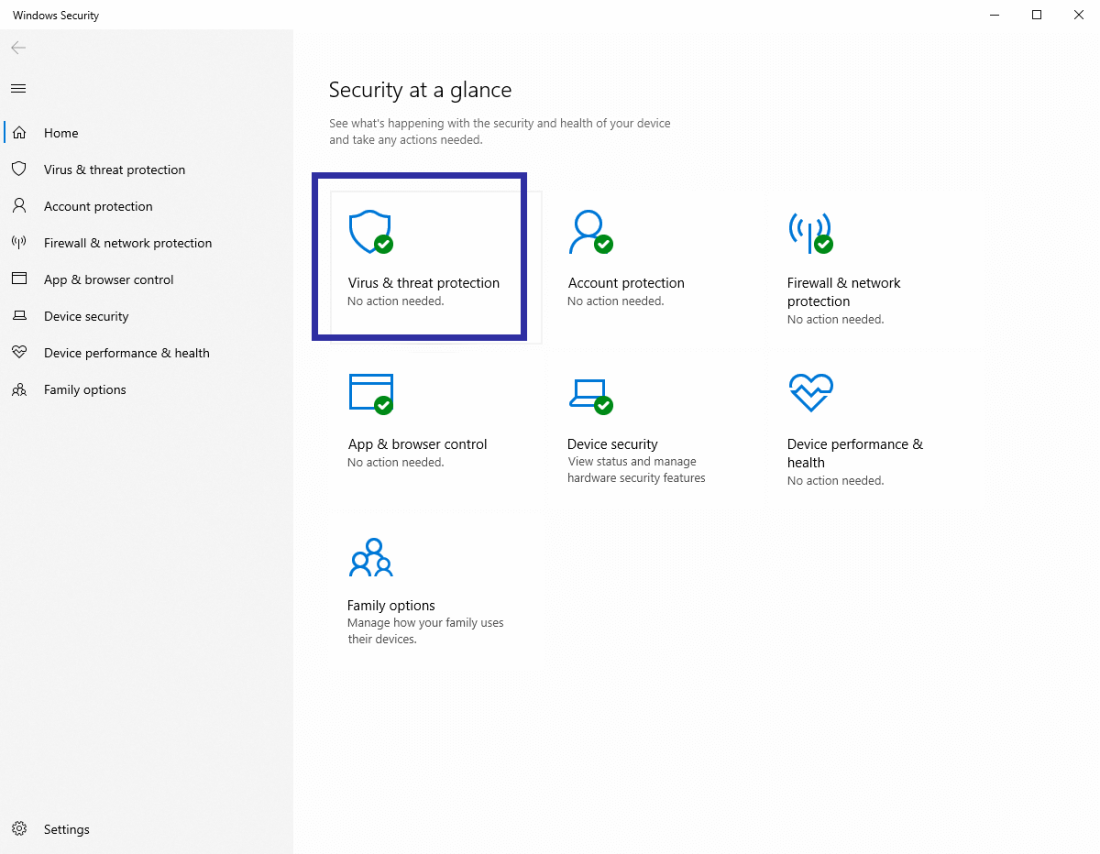Click the antenna icon for Firewall in sidebar
The height and width of the screenshot is (854, 1100).
pos(19,242)
